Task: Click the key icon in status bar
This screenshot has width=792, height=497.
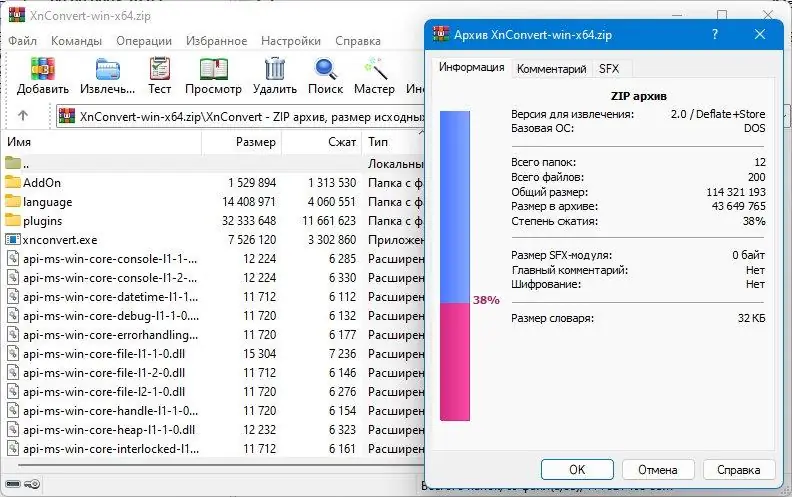Action: point(32,484)
